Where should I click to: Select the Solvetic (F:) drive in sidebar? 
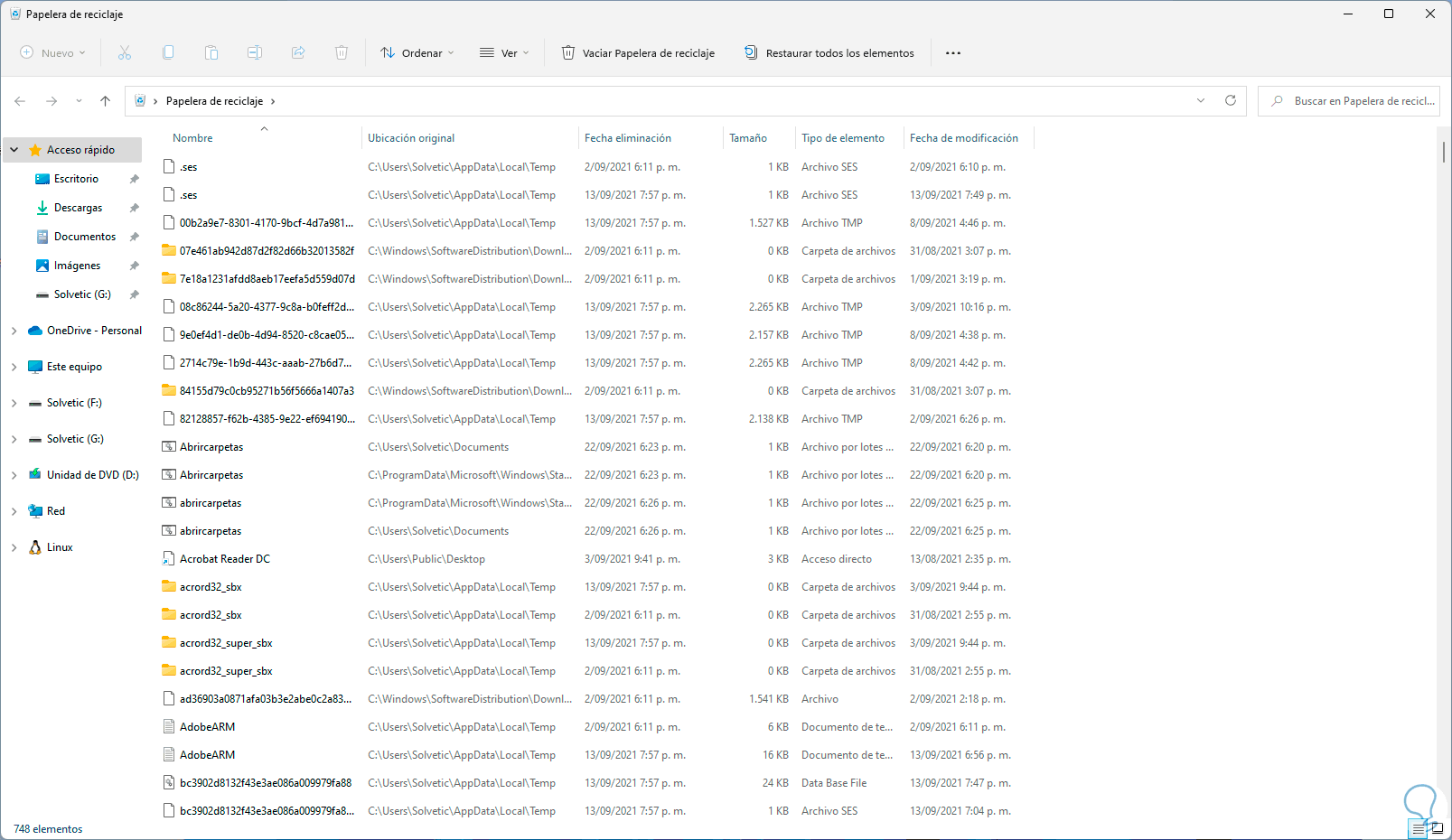tap(74, 403)
